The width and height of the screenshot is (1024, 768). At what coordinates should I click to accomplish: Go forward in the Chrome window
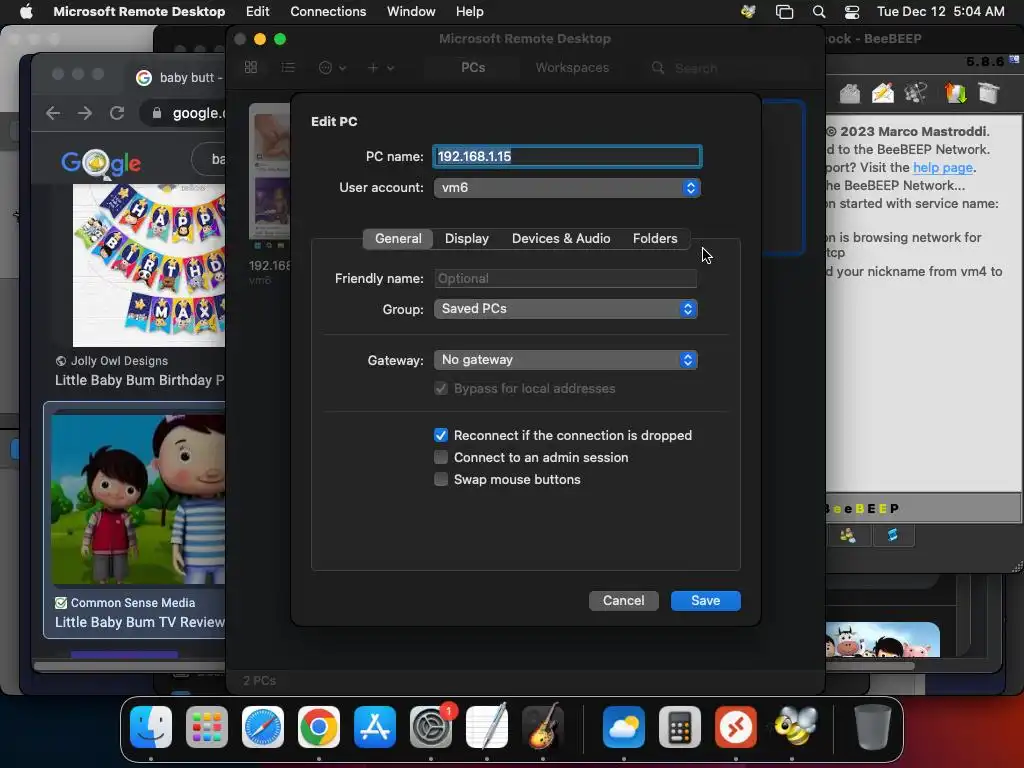(85, 113)
